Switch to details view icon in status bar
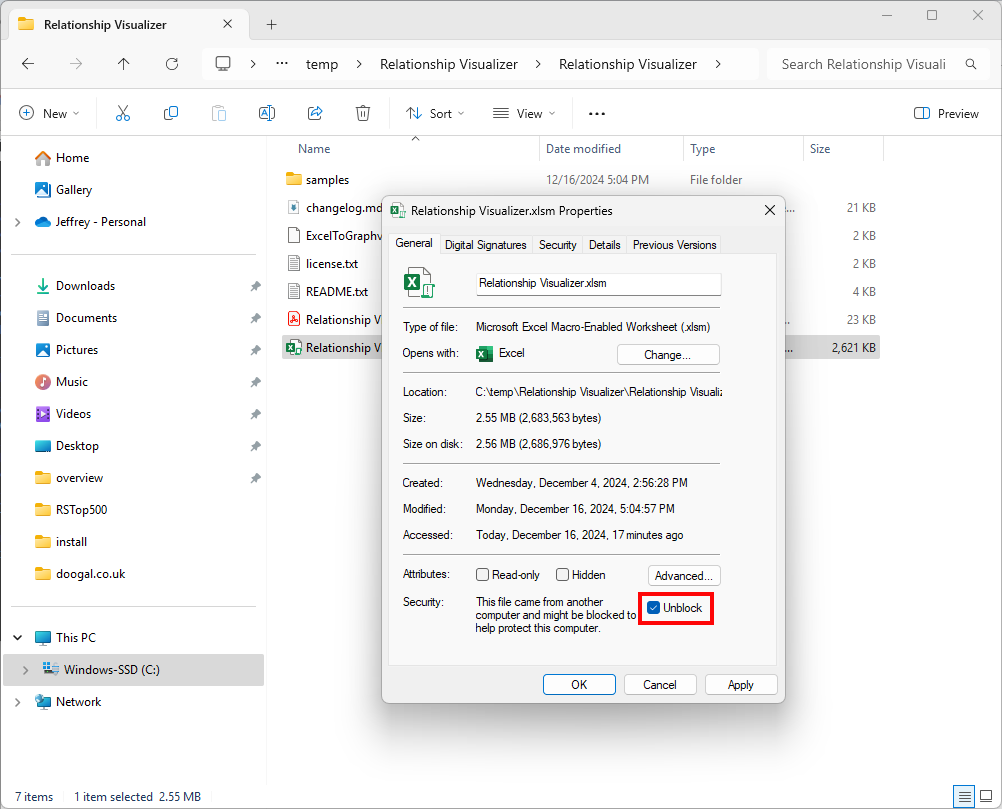The image size is (1002, 809). (x=964, y=797)
